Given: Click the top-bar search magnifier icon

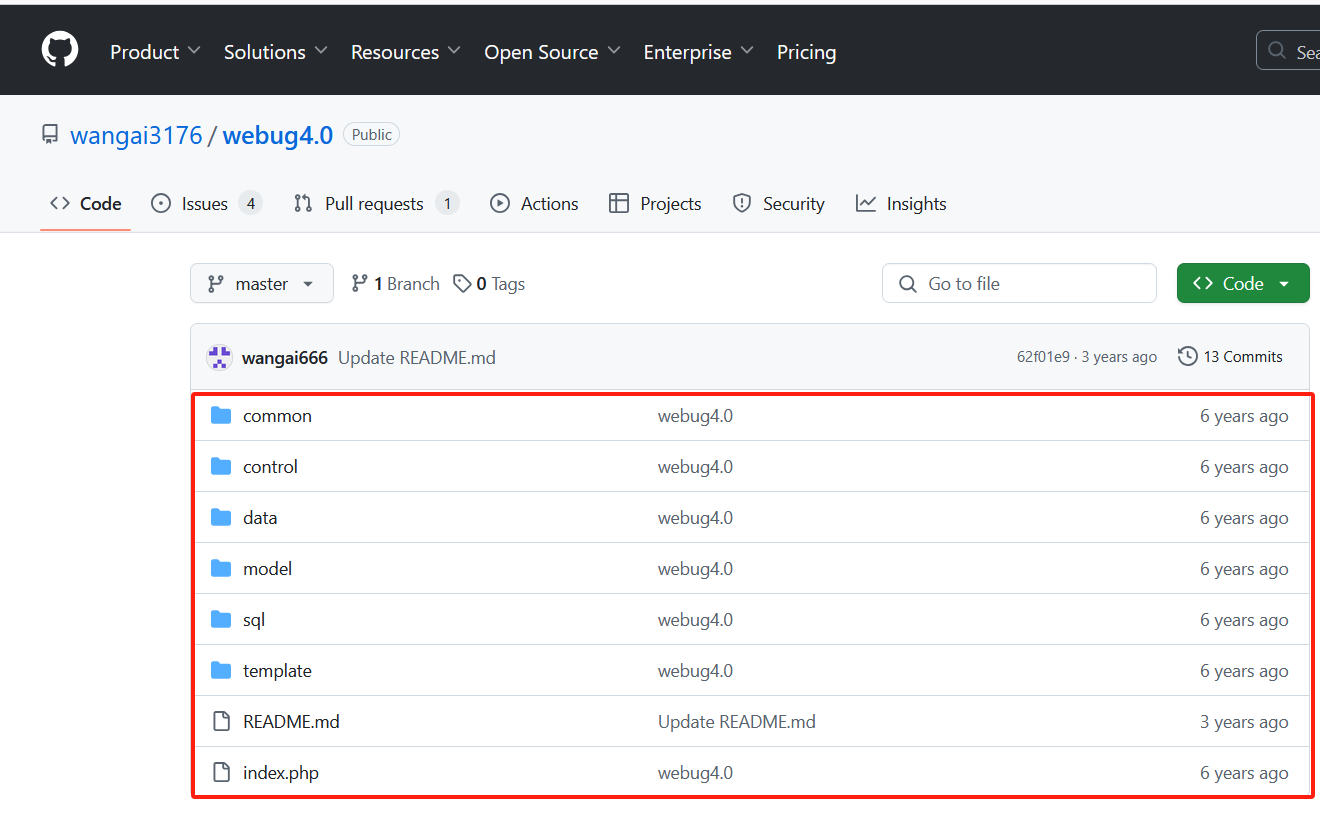Looking at the screenshot, I should 1277,50.
